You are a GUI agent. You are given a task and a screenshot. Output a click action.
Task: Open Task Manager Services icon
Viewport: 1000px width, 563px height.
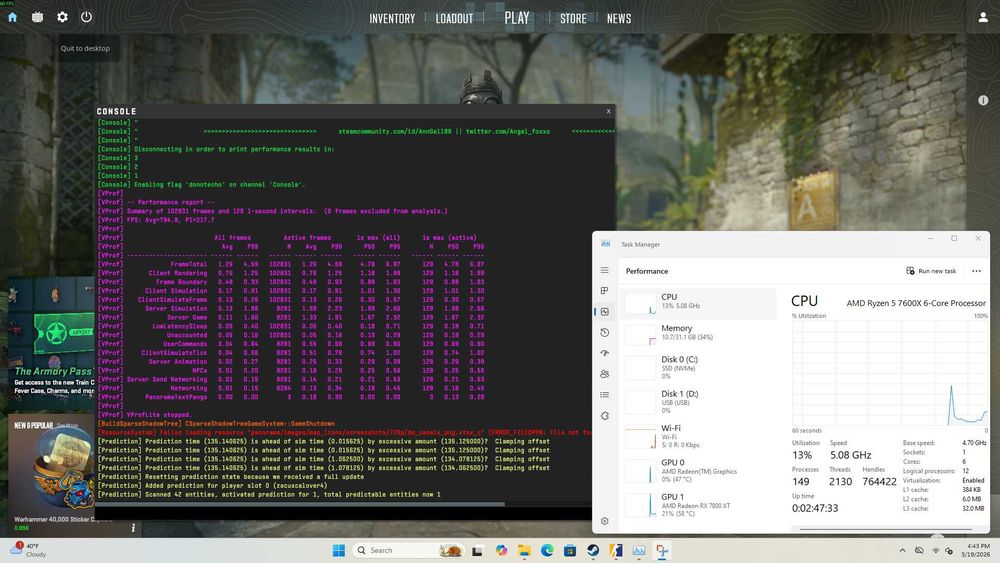click(x=605, y=416)
